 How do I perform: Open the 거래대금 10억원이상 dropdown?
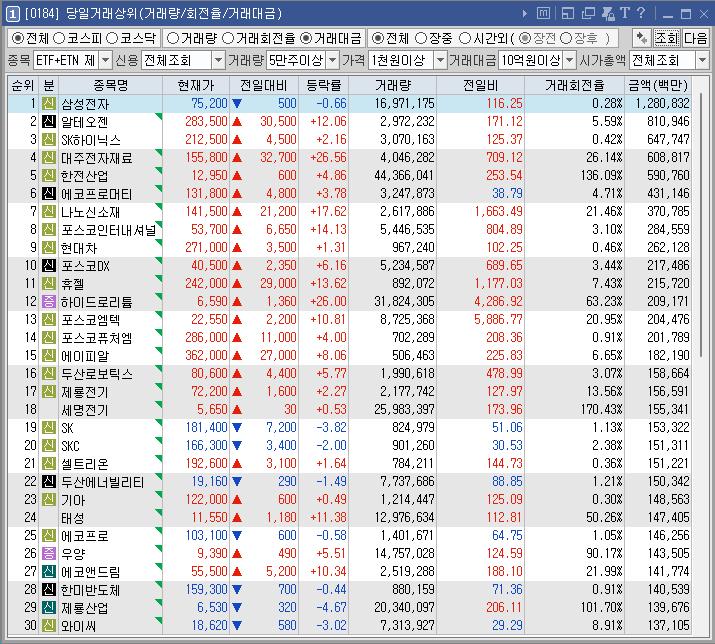[570, 60]
